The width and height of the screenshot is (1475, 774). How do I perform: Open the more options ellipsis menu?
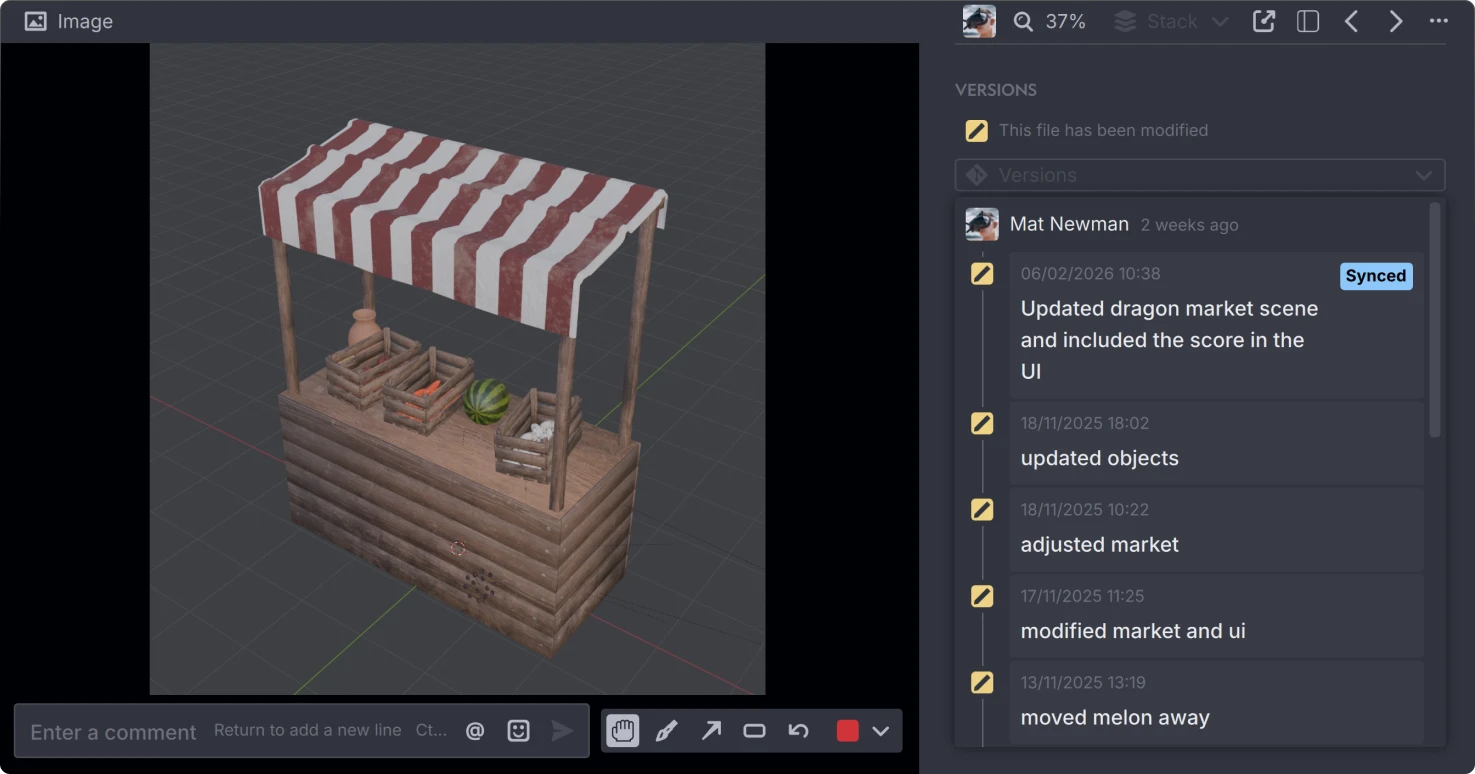pyautogui.click(x=1437, y=21)
